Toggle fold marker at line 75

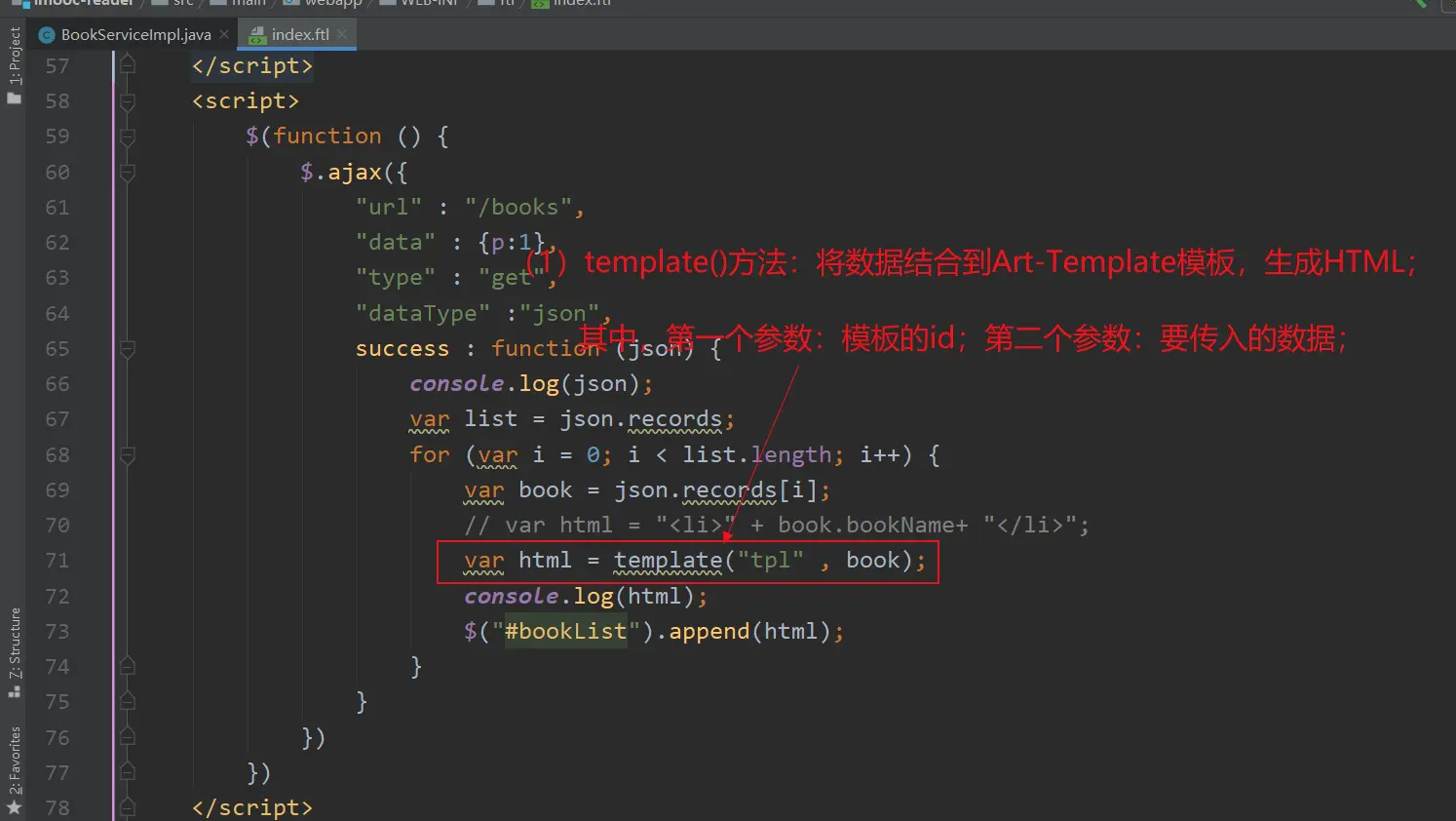pos(127,702)
